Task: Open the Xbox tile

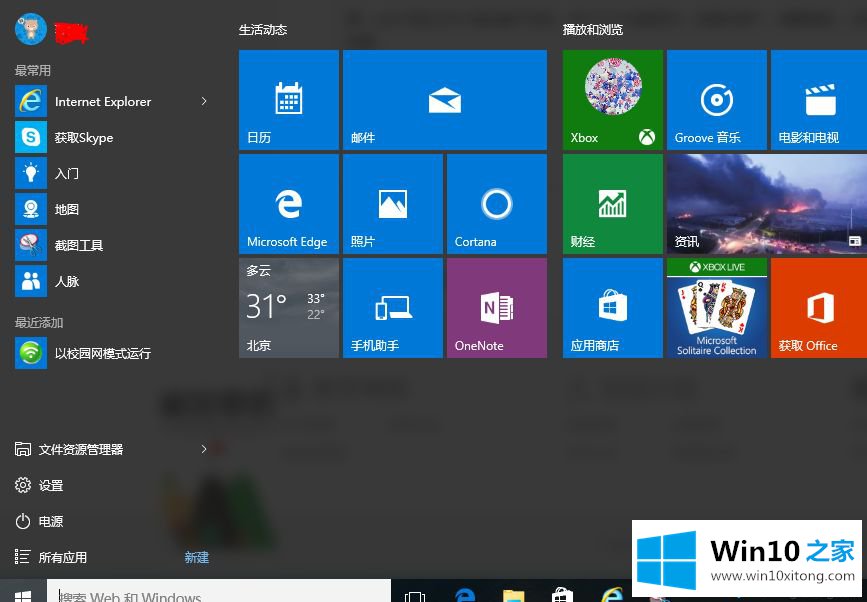Action: coord(612,100)
